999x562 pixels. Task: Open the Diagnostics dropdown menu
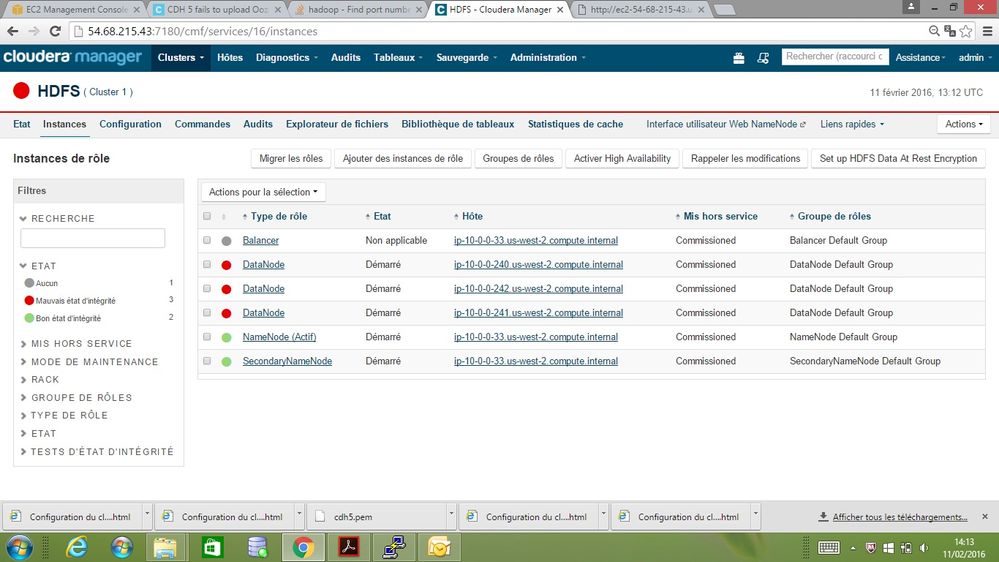click(287, 57)
